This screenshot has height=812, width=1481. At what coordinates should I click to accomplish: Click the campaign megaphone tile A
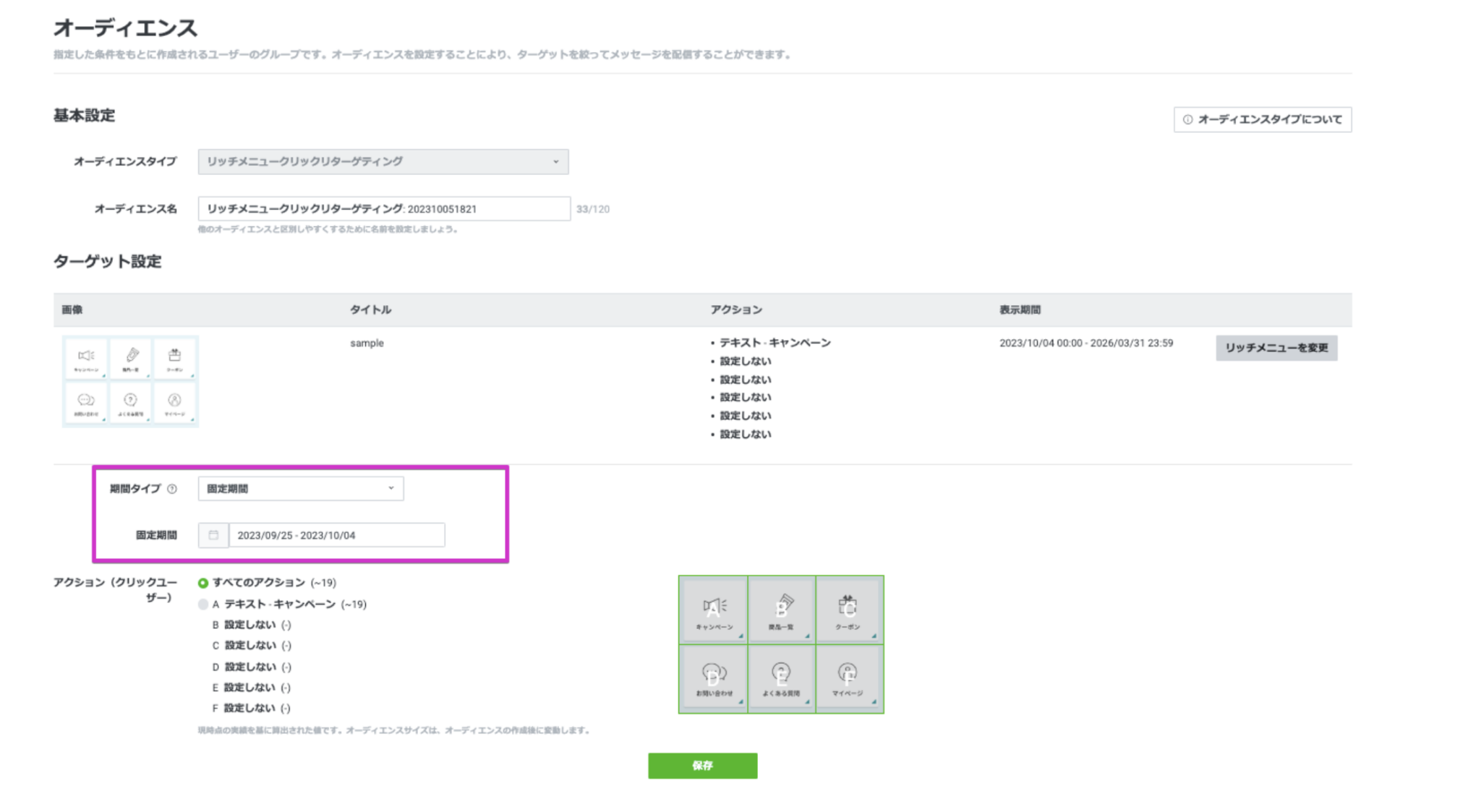(713, 610)
